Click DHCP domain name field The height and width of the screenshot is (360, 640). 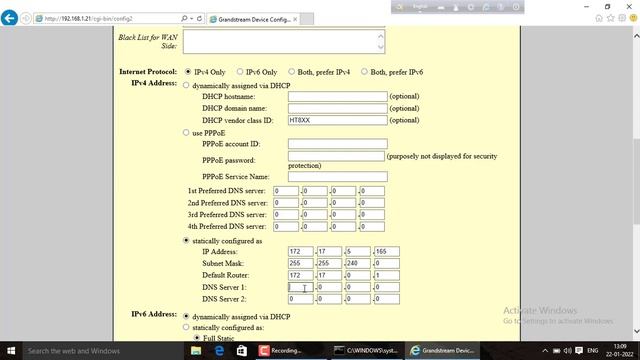coord(338,108)
